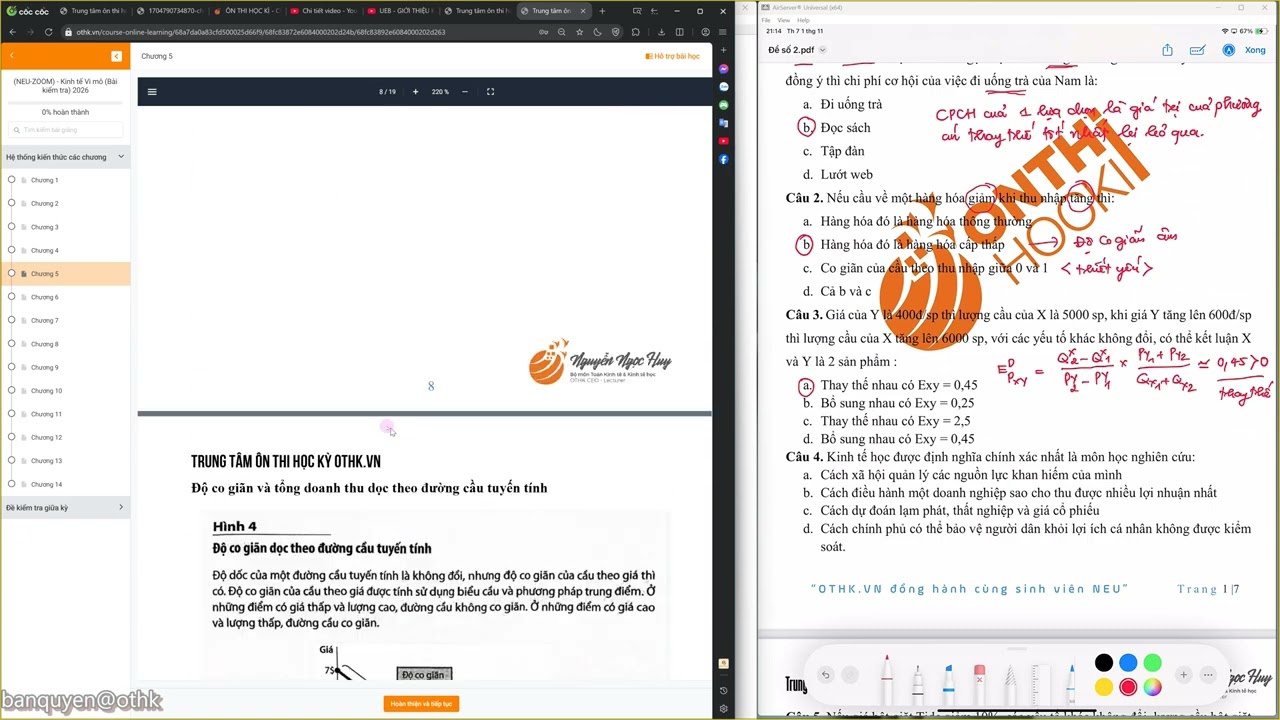
Task: Tap Xong to finish markup
Action: click(x=1255, y=50)
